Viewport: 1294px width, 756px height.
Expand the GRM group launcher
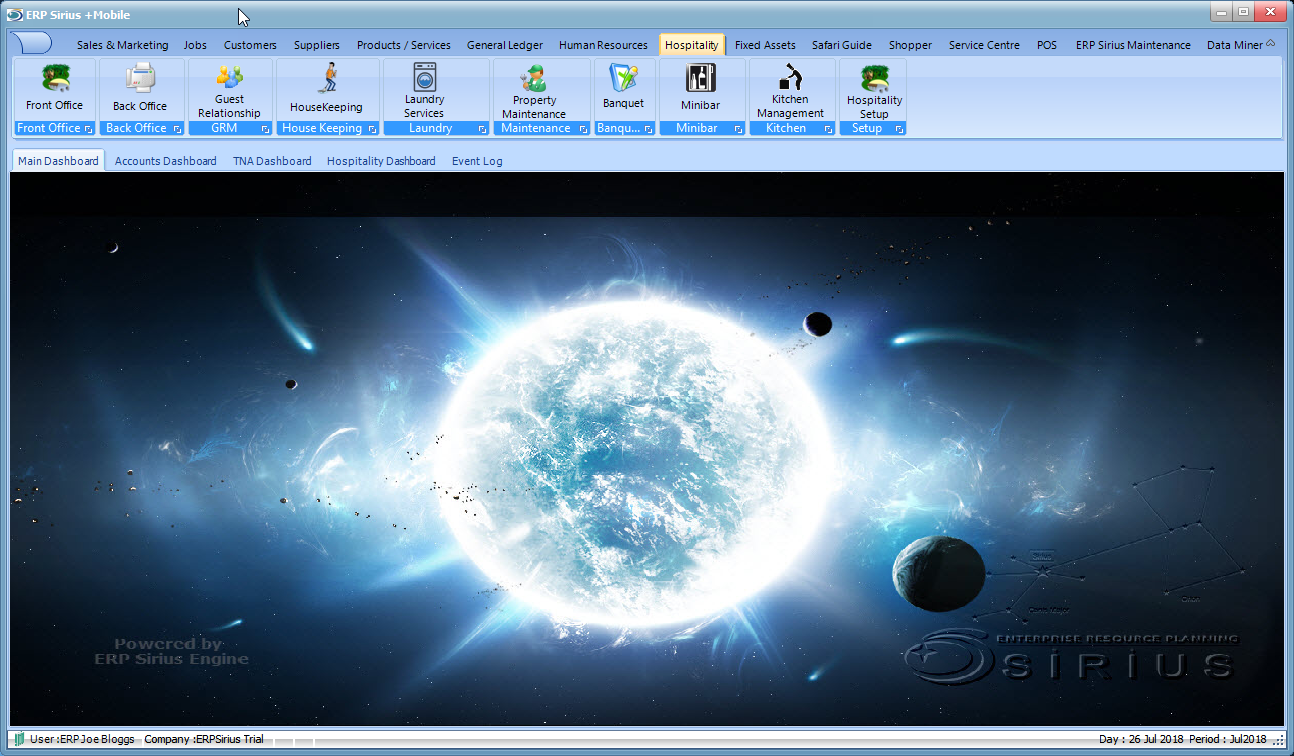[x=265, y=129]
